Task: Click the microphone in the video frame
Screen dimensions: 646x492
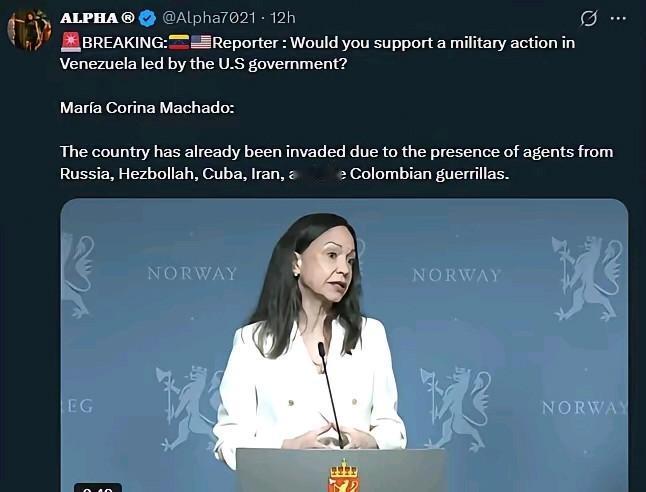Action: tap(331, 395)
